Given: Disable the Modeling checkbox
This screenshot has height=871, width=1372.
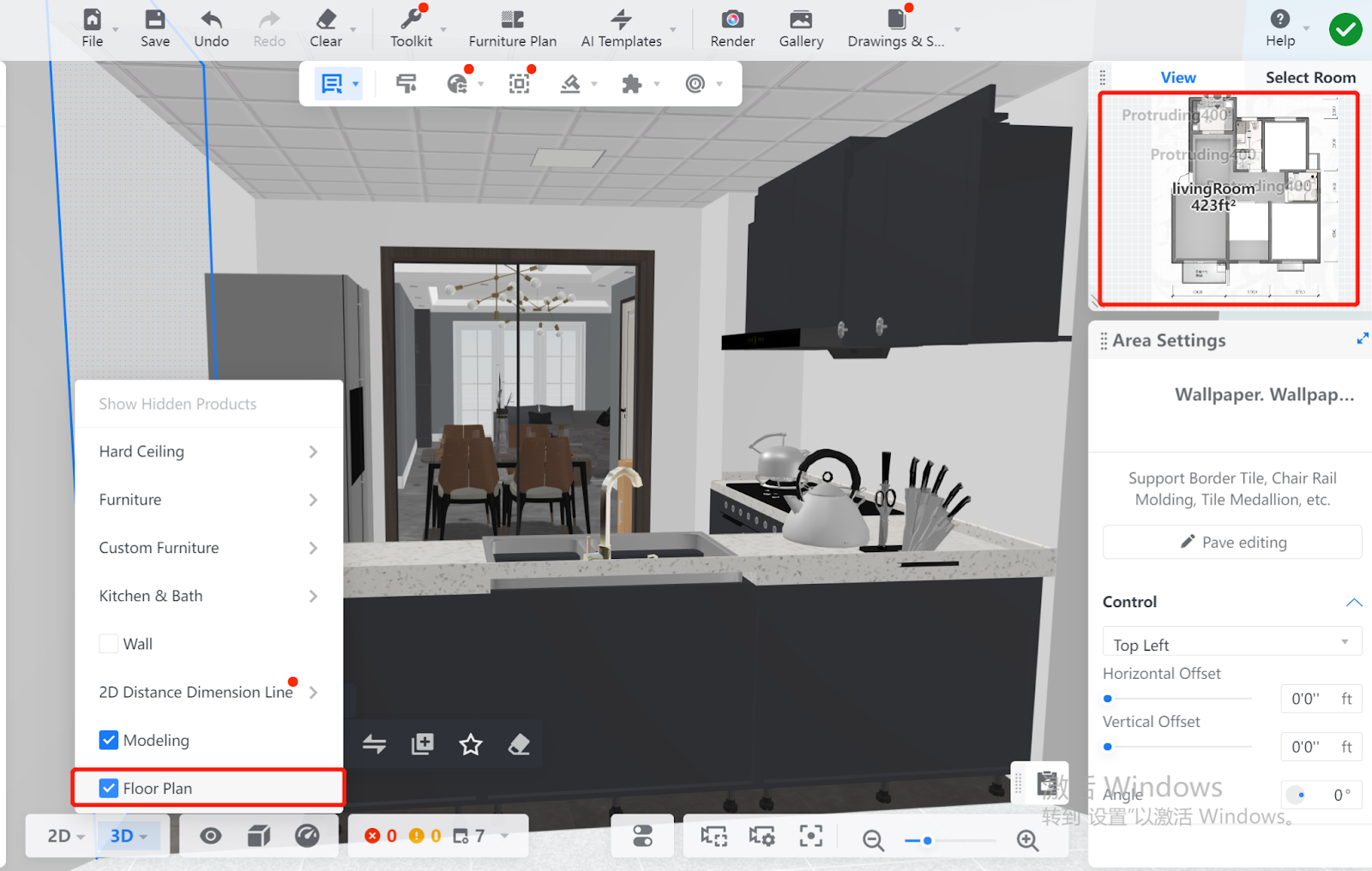Looking at the screenshot, I should [x=109, y=740].
